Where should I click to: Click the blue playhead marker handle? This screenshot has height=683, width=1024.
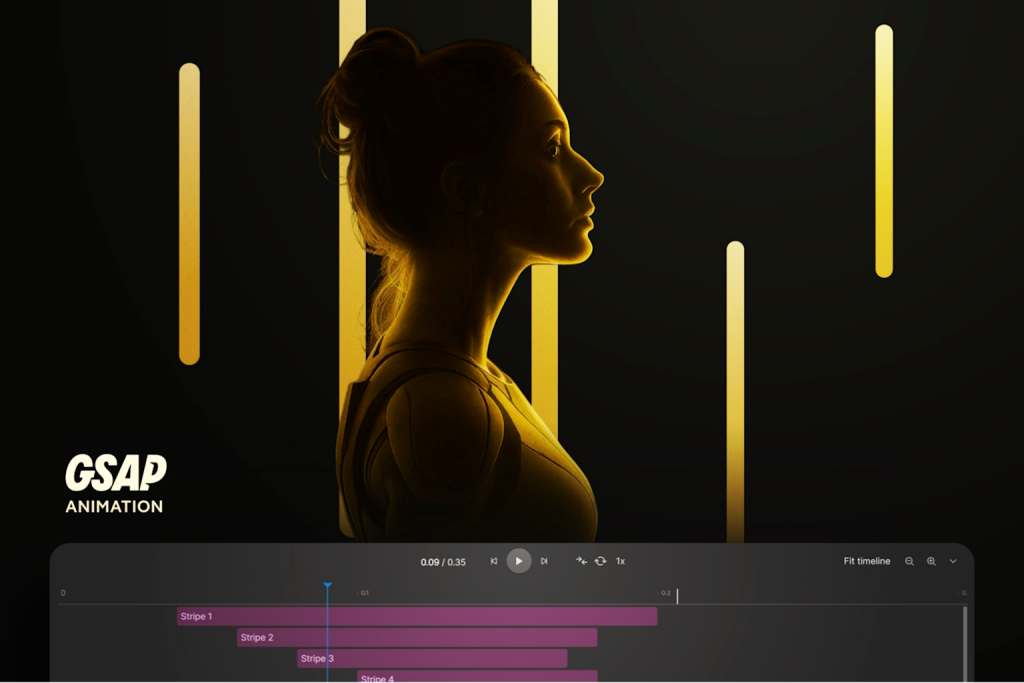(327, 586)
